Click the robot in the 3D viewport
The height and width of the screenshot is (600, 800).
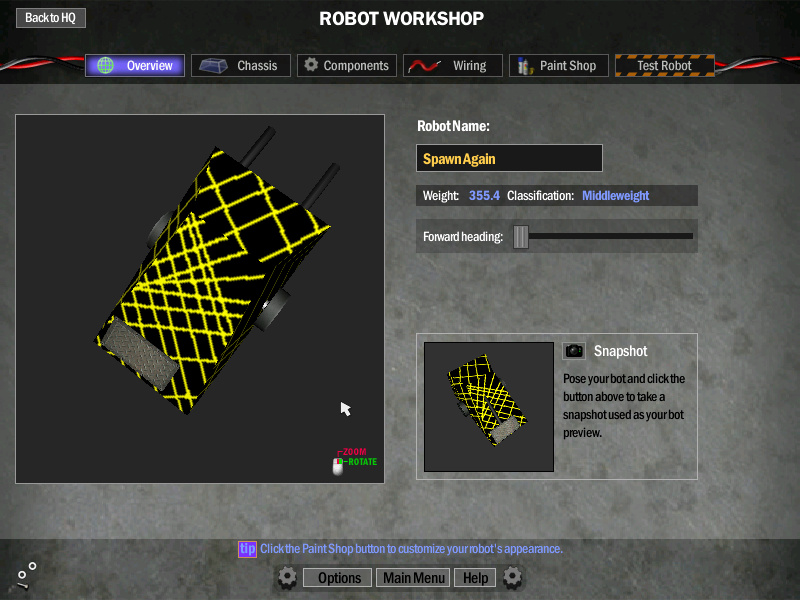[x=214, y=270]
